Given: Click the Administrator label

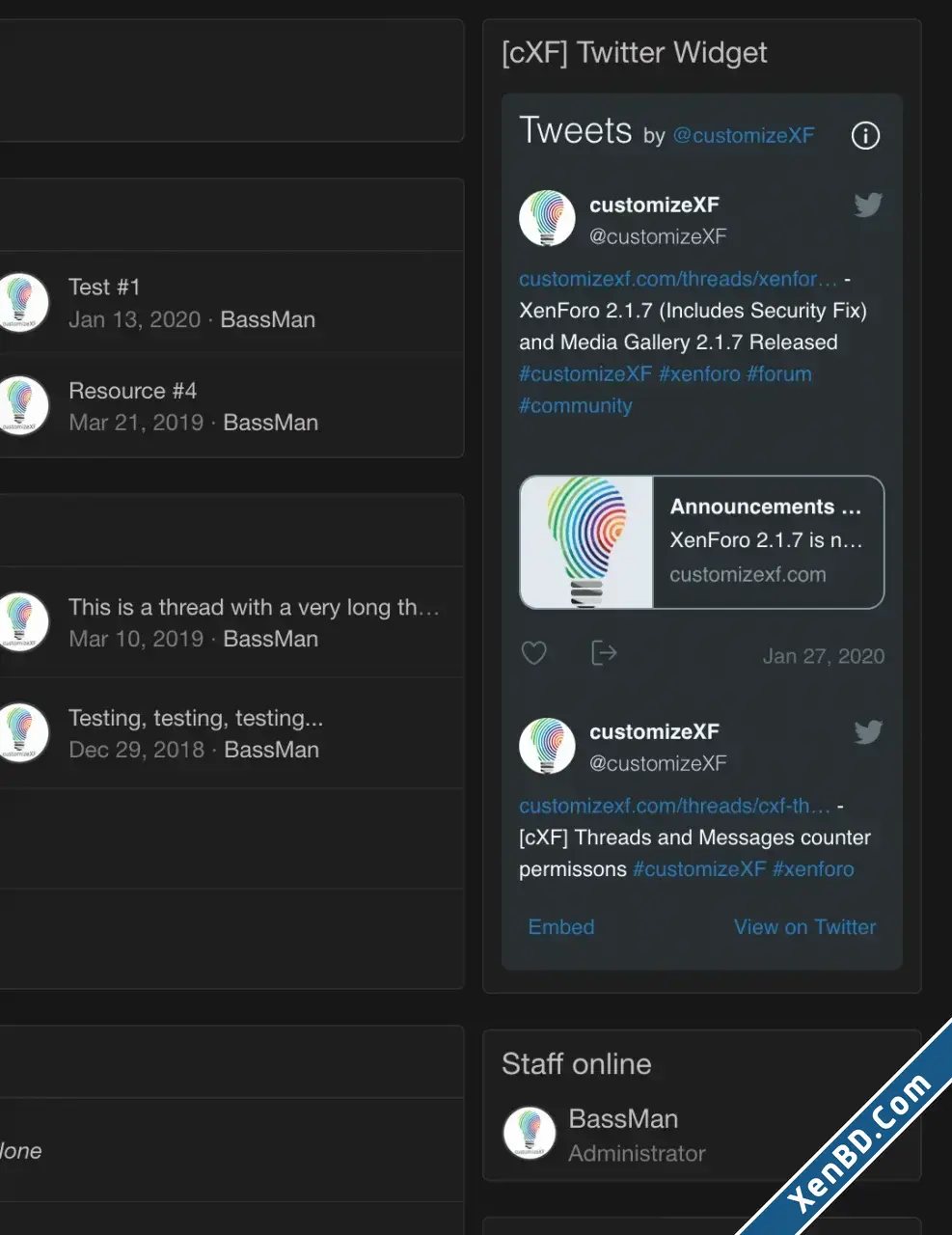Looking at the screenshot, I should point(637,1153).
